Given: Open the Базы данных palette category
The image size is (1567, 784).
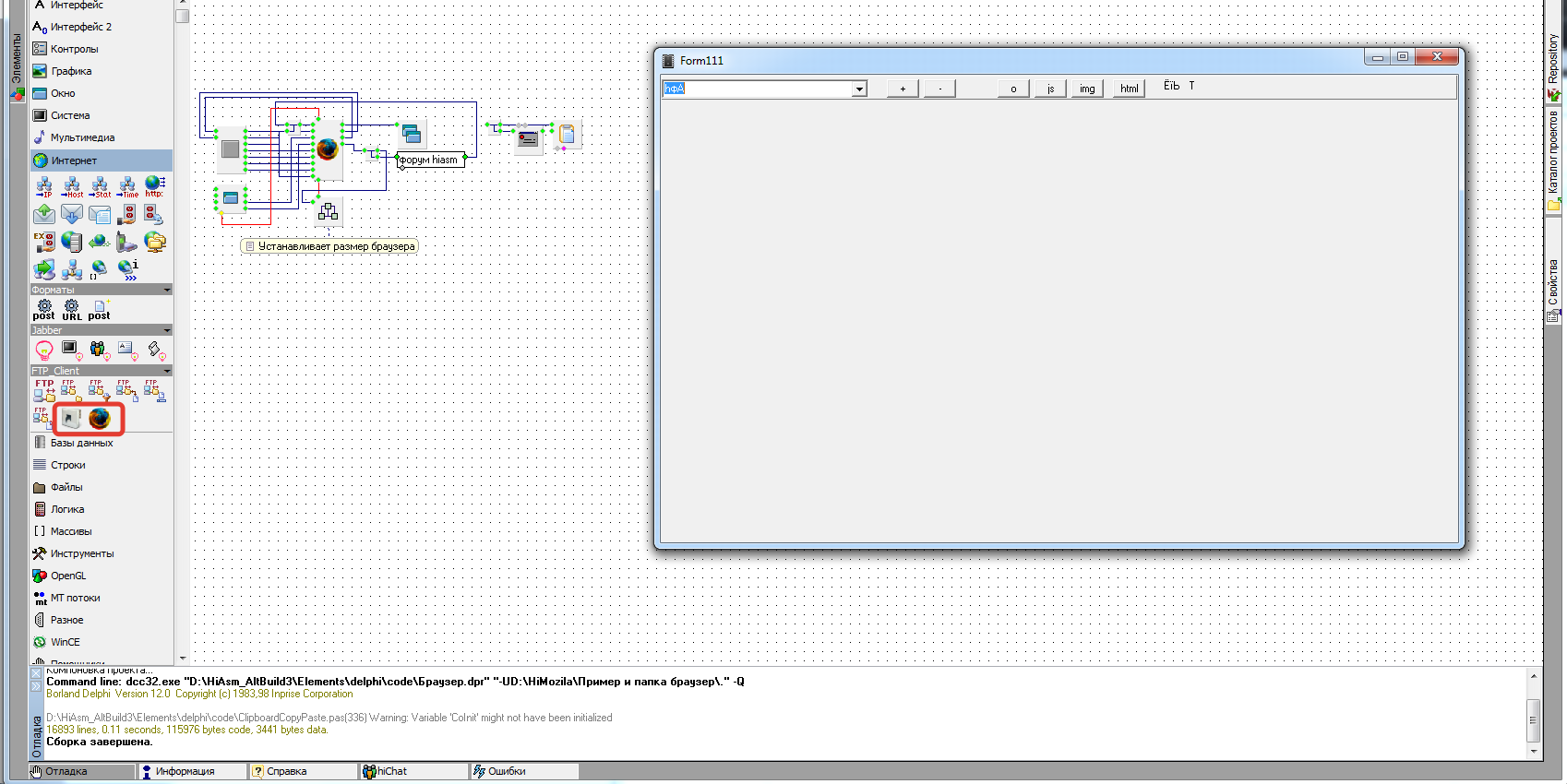Looking at the screenshot, I should pos(81,443).
